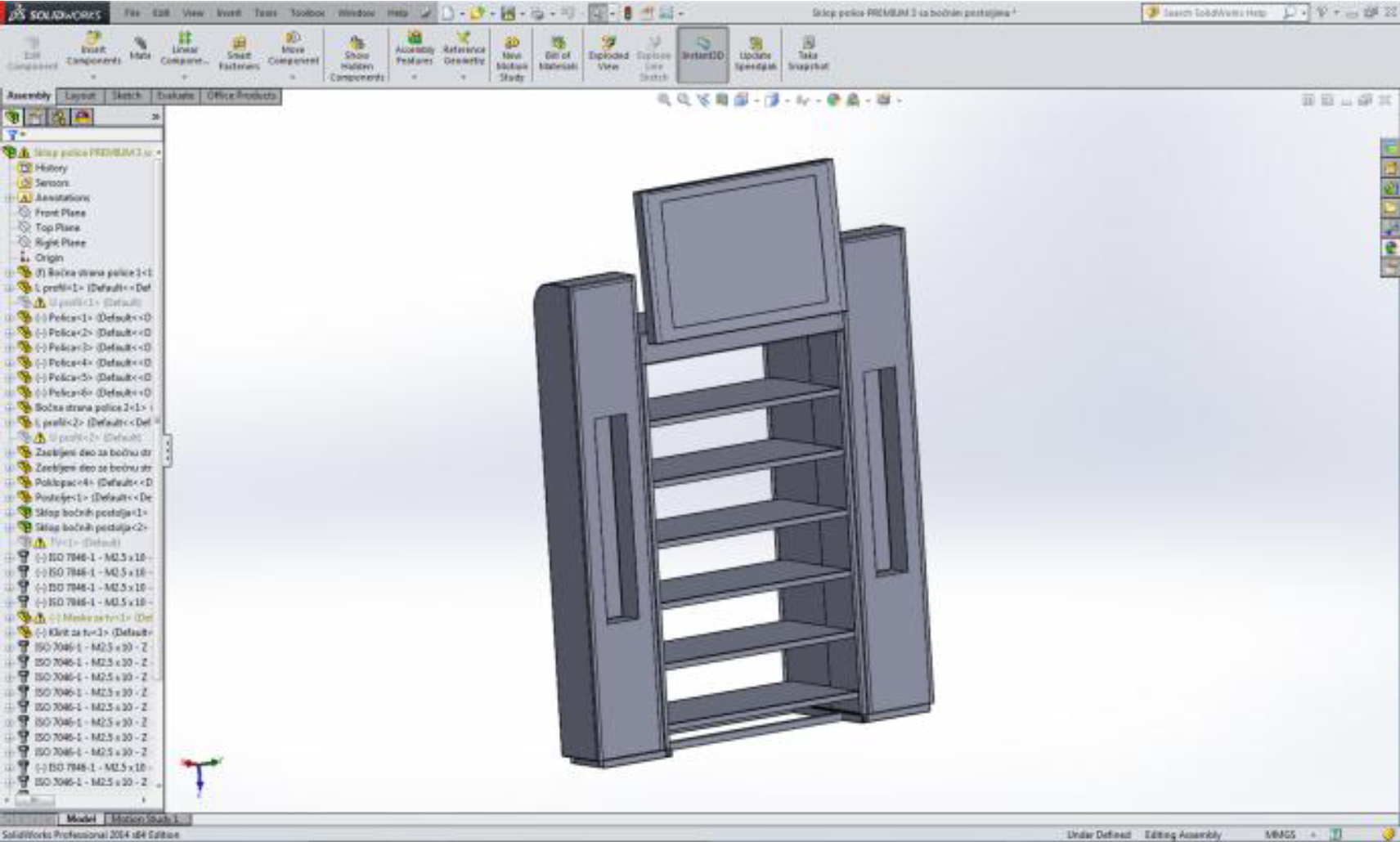Expand the Annotations tree node
The image size is (1400, 842).
coord(9,198)
